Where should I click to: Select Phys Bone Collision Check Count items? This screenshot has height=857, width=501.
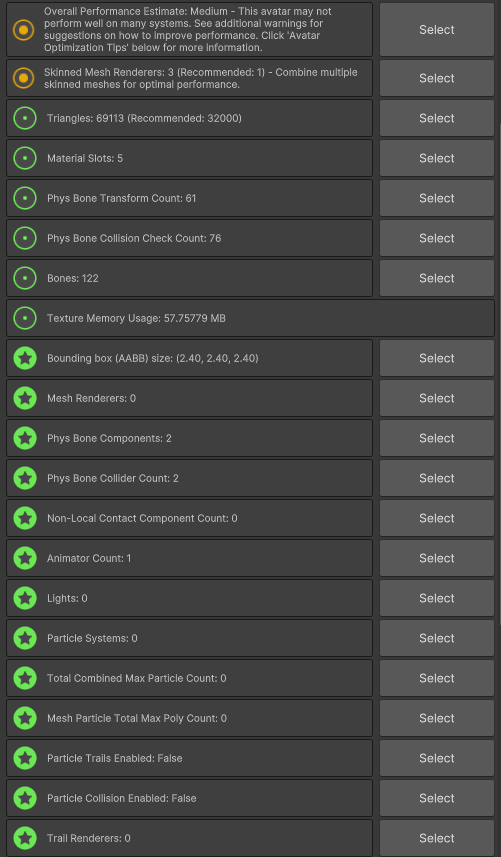pos(437,238)
